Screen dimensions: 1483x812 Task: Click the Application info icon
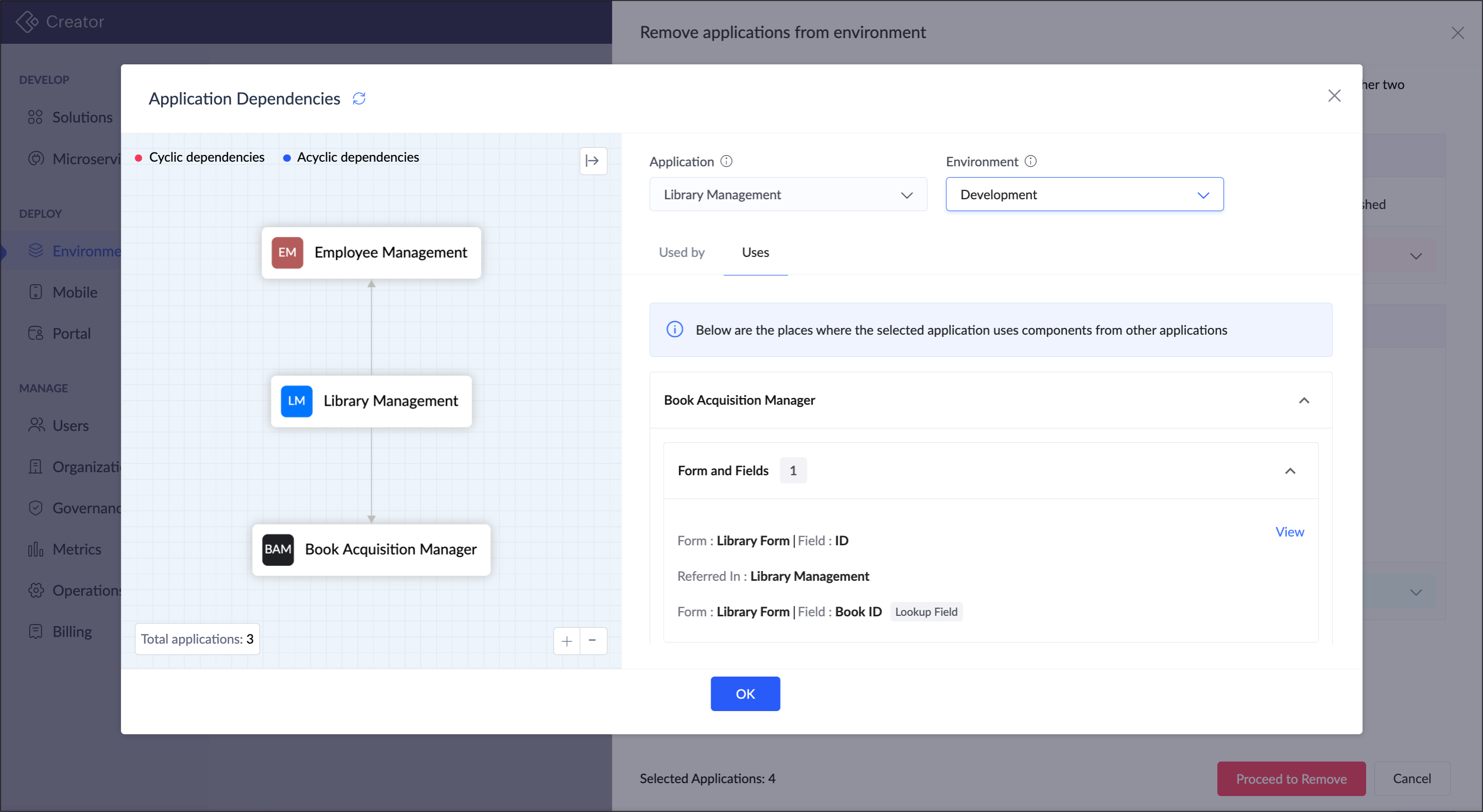[726, 162]
